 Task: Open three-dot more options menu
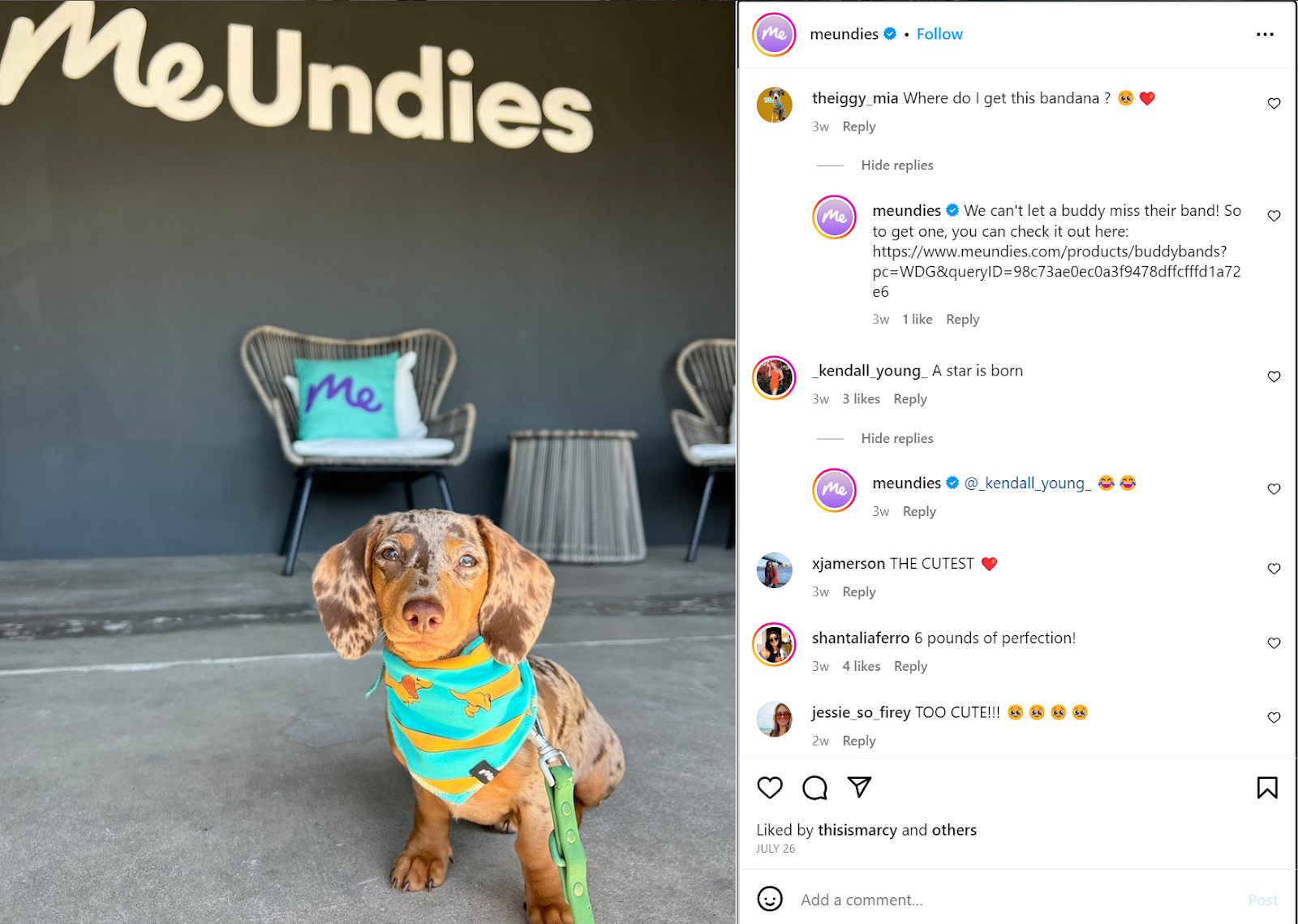1265,34
